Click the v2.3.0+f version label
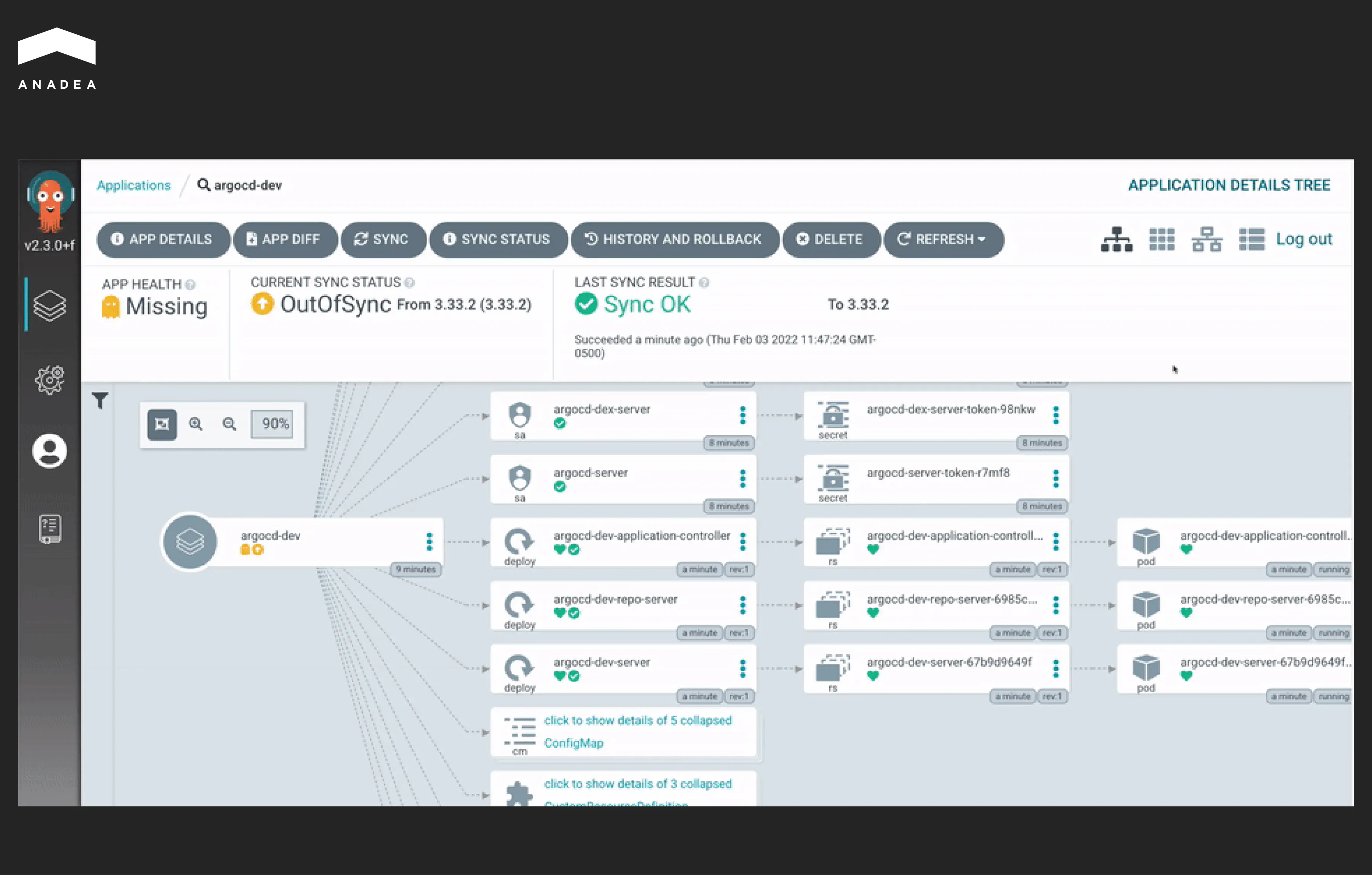 50,245
